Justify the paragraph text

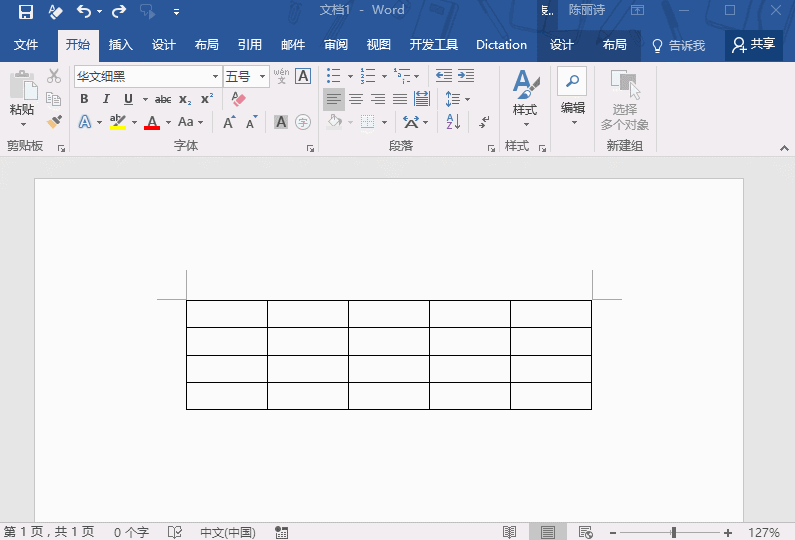(400, 99)
